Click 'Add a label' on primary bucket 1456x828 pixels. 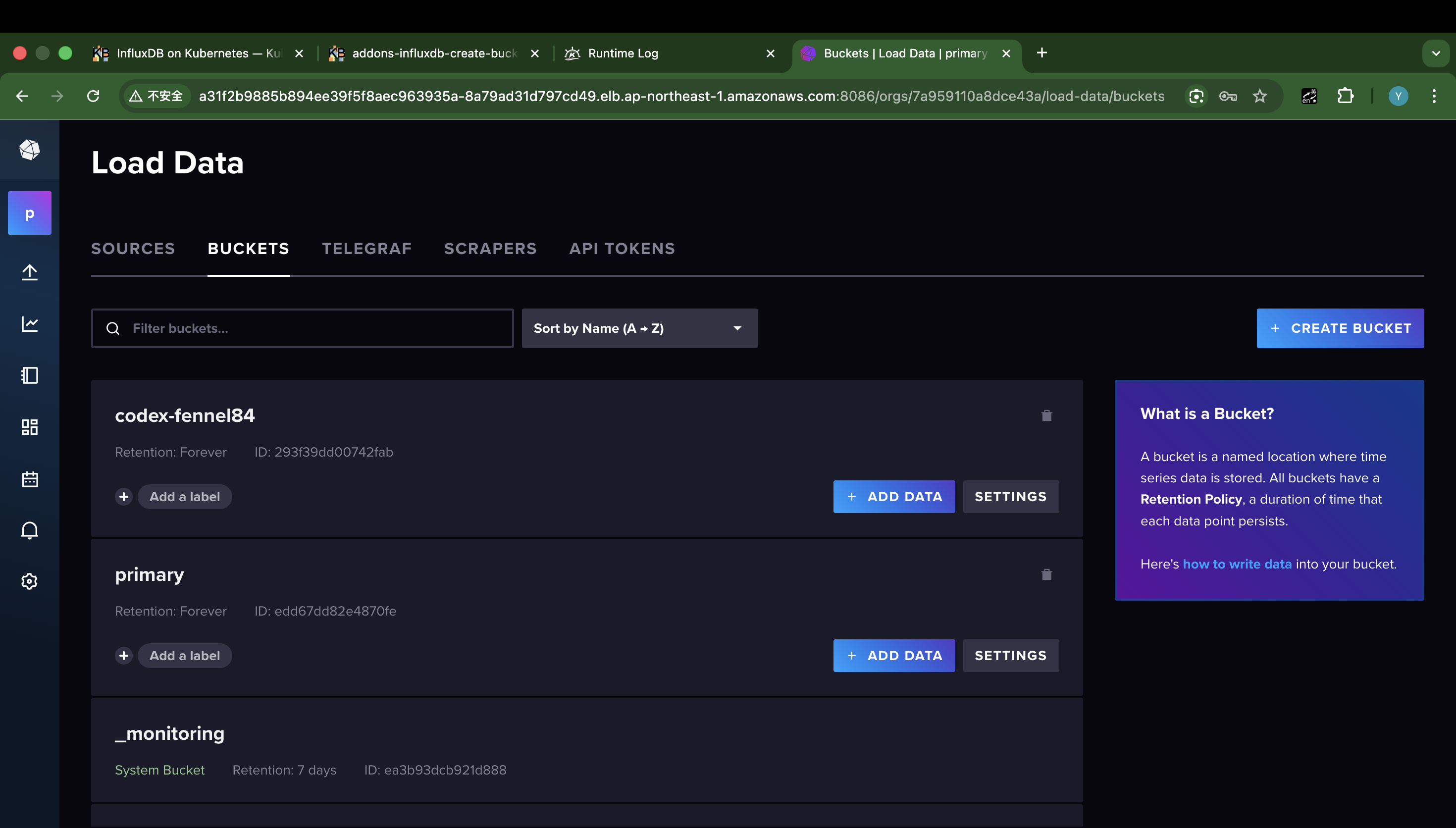pyautogui.click(x=184, y=656)
